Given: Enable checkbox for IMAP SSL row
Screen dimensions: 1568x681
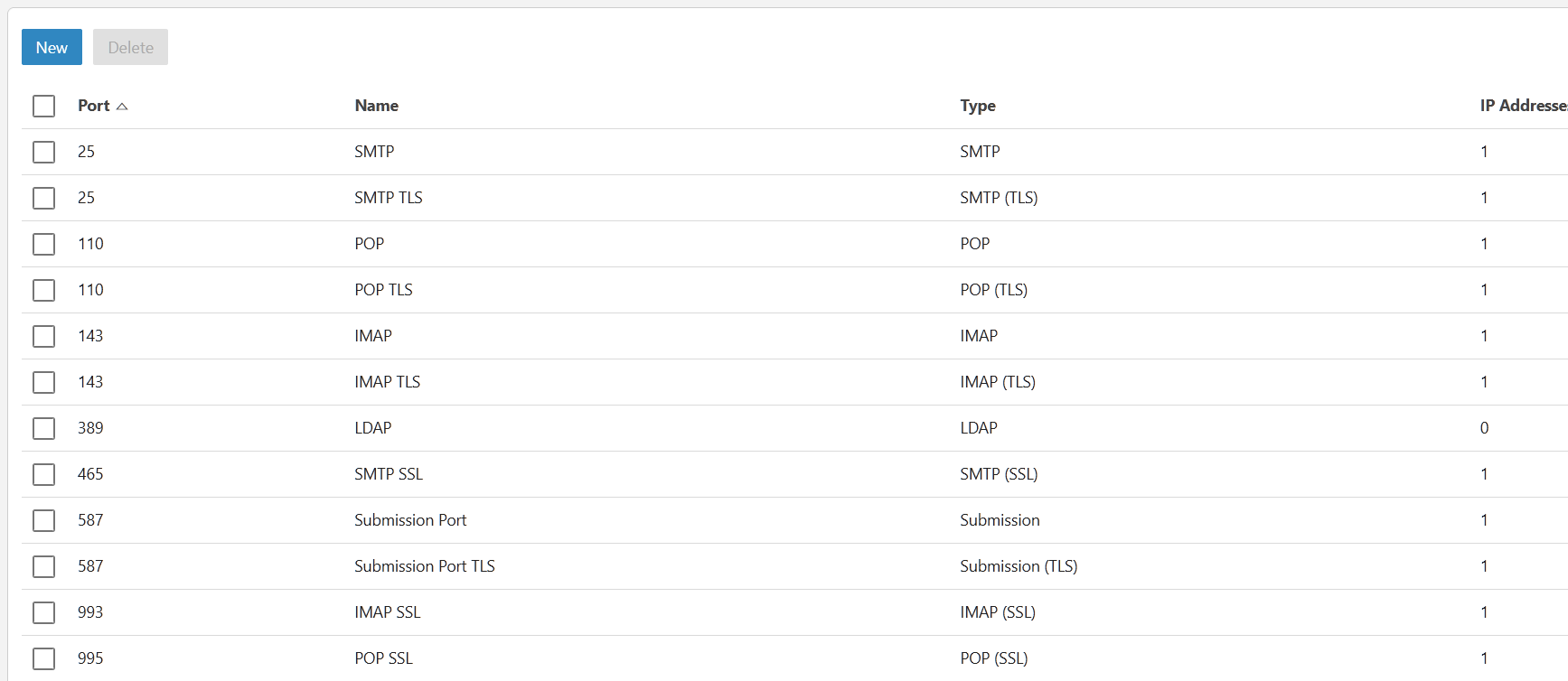Looking at the screenshot, I should (x=43, y=612).
